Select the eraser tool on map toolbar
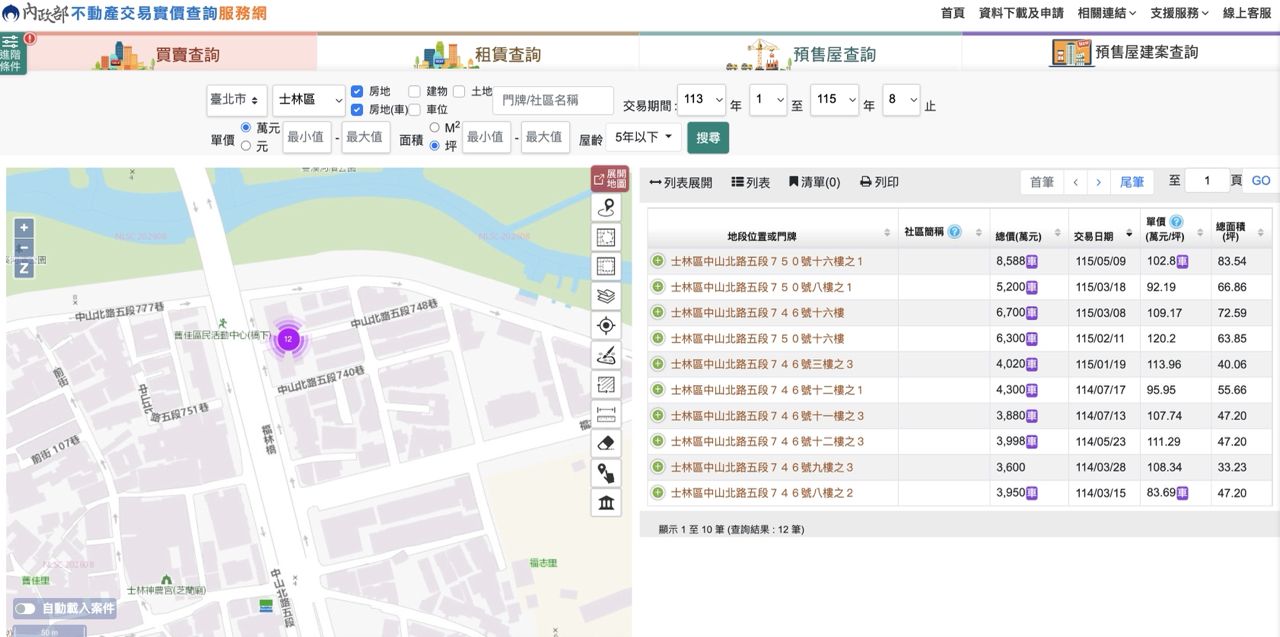 click(606, 444)
